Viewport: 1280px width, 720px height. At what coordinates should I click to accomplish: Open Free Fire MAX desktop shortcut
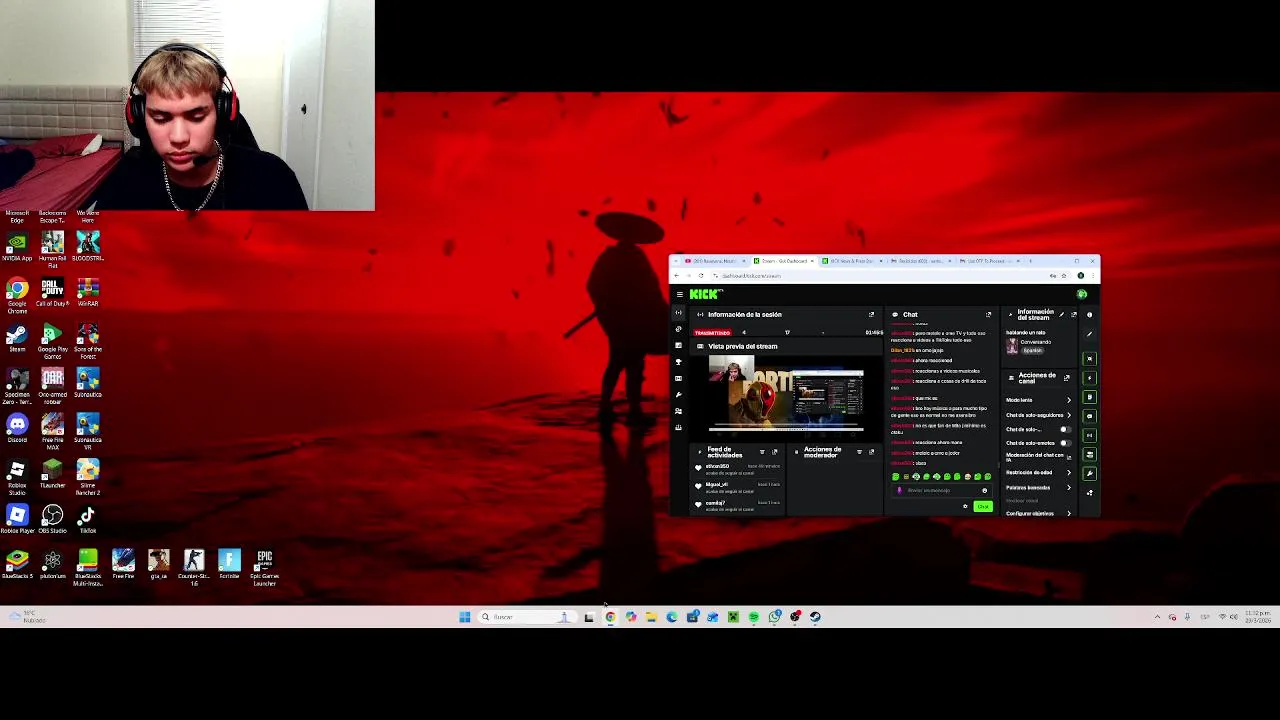52,431
